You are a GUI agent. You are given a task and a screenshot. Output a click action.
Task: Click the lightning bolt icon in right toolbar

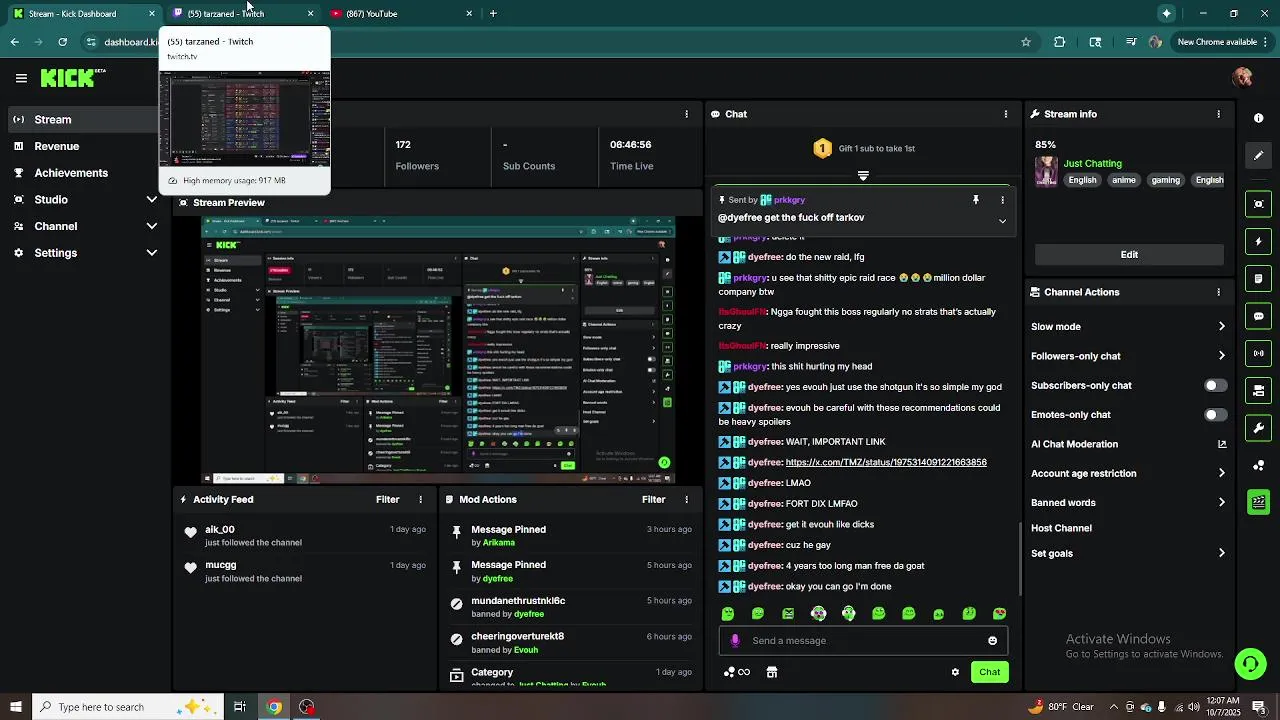[1258, 241]
